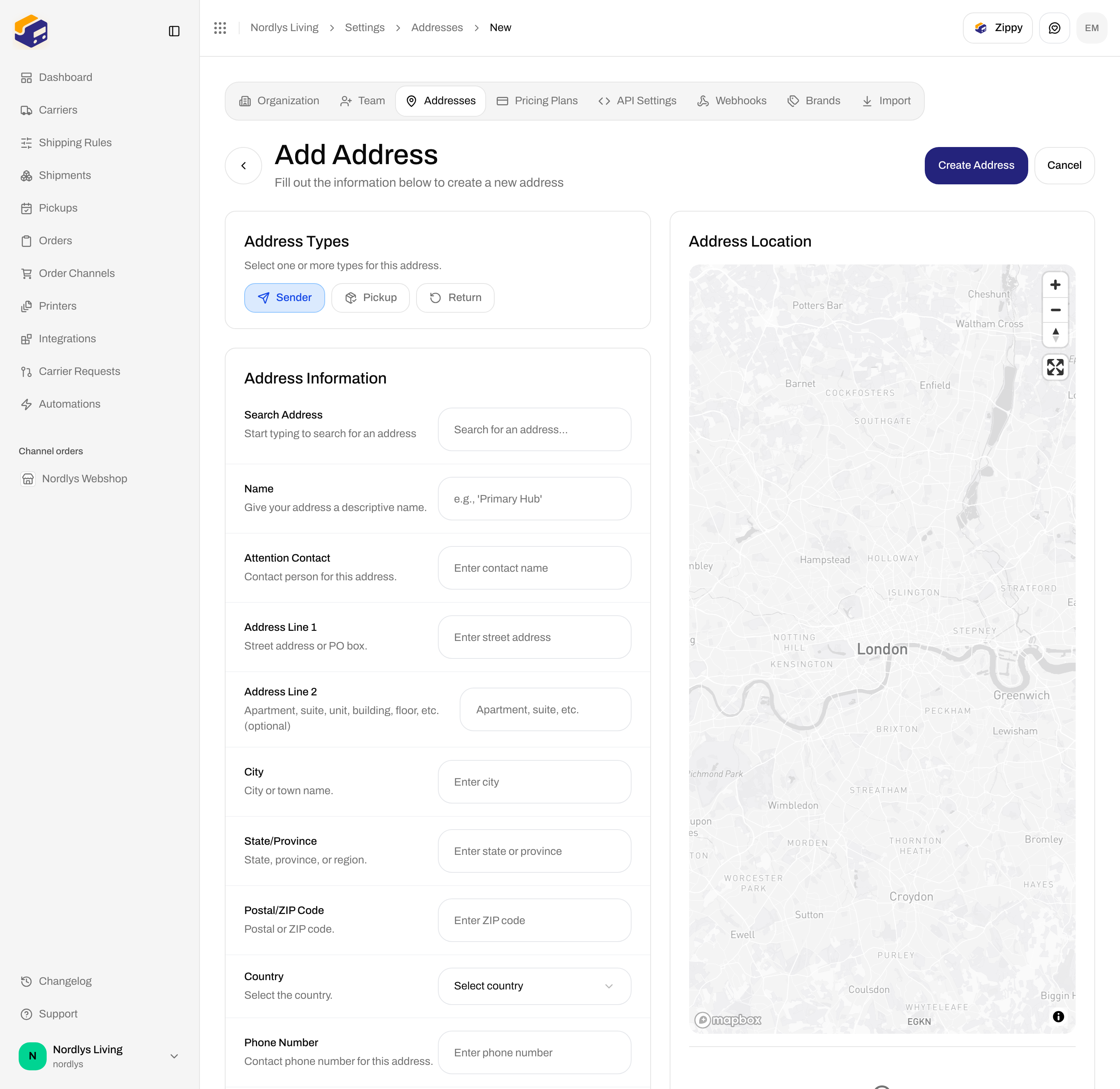Focus the Enter state or province field
1120x1089 pixels.
[x=534, y=851]
